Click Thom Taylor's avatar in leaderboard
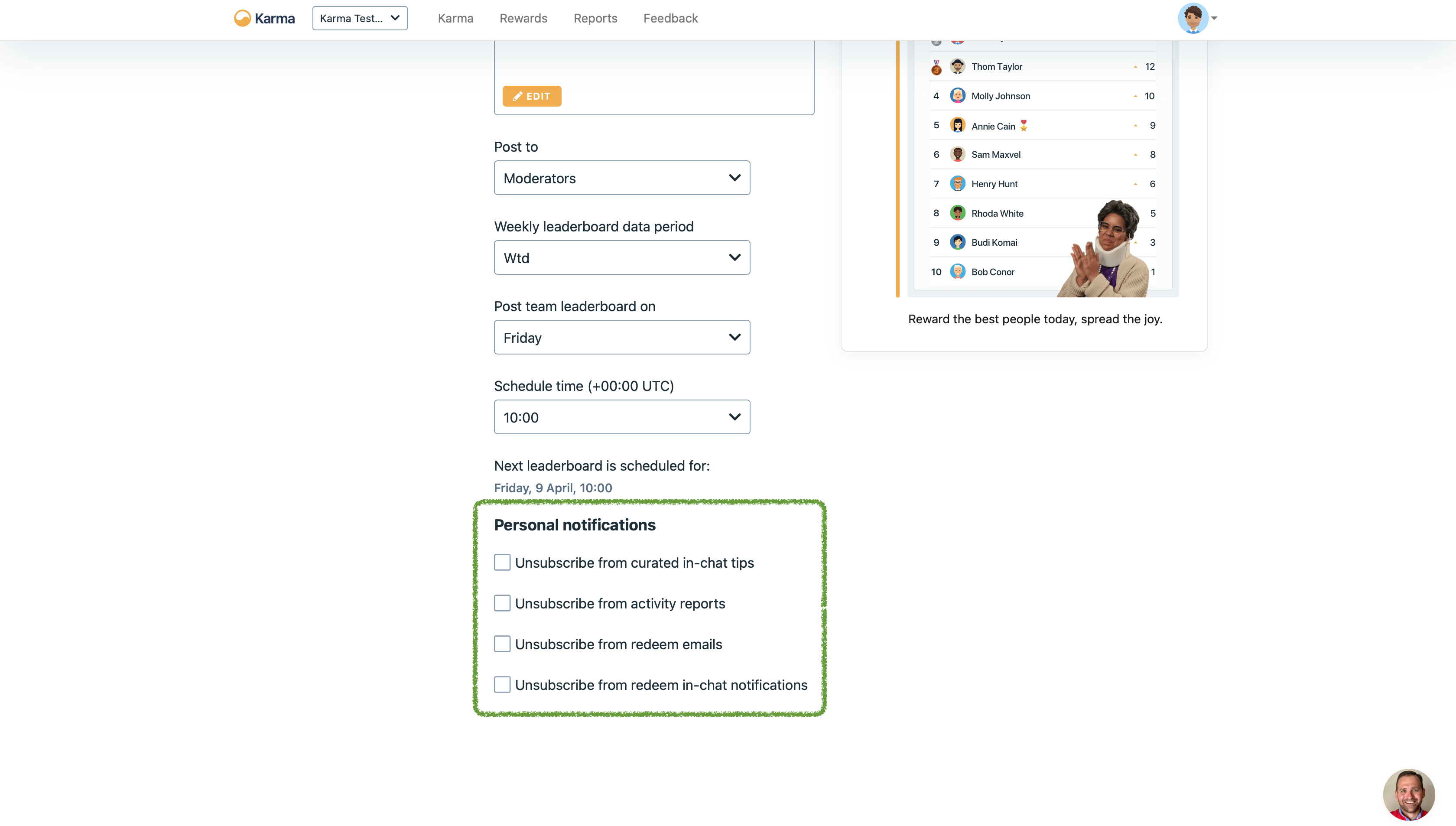 (x=957, y=66)
